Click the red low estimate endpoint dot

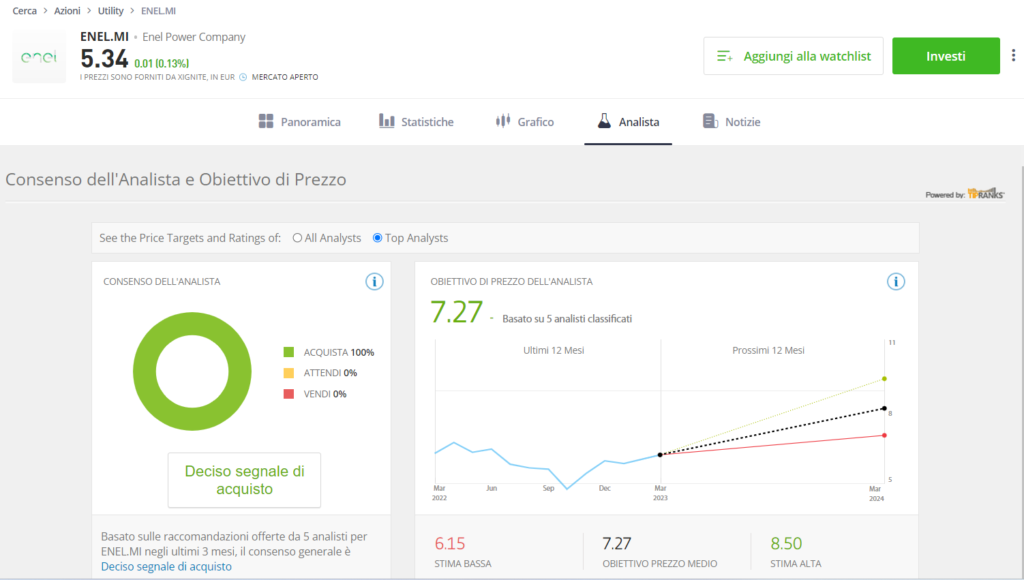(x=884, y=435)
